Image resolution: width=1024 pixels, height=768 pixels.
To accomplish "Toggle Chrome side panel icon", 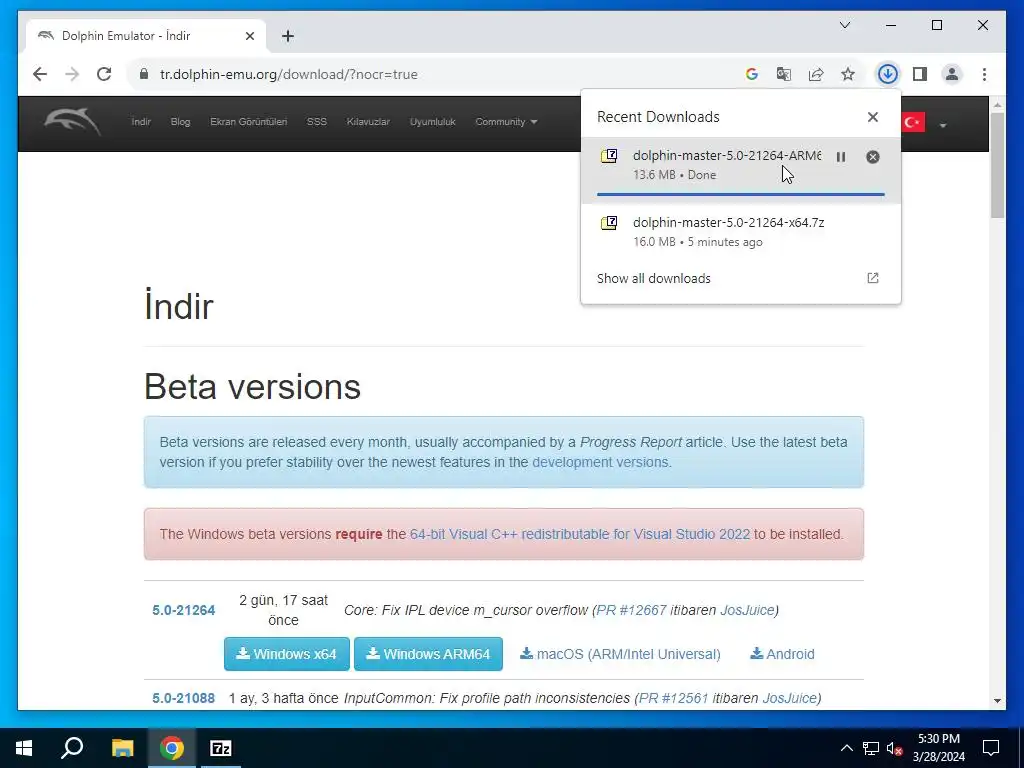I will pyautogui.click(x=920, y=74).
